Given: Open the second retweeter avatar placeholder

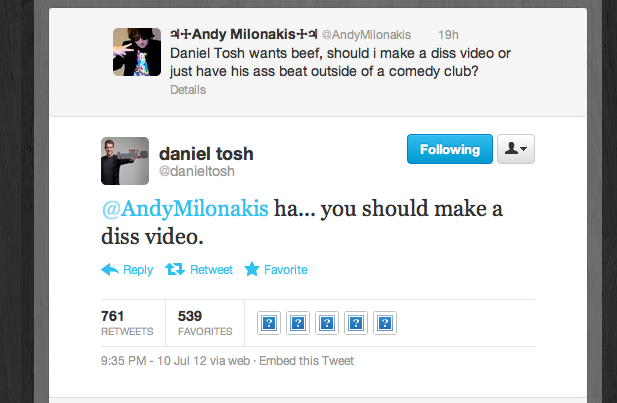Looking at the screenshot, I should pos(298,323).
